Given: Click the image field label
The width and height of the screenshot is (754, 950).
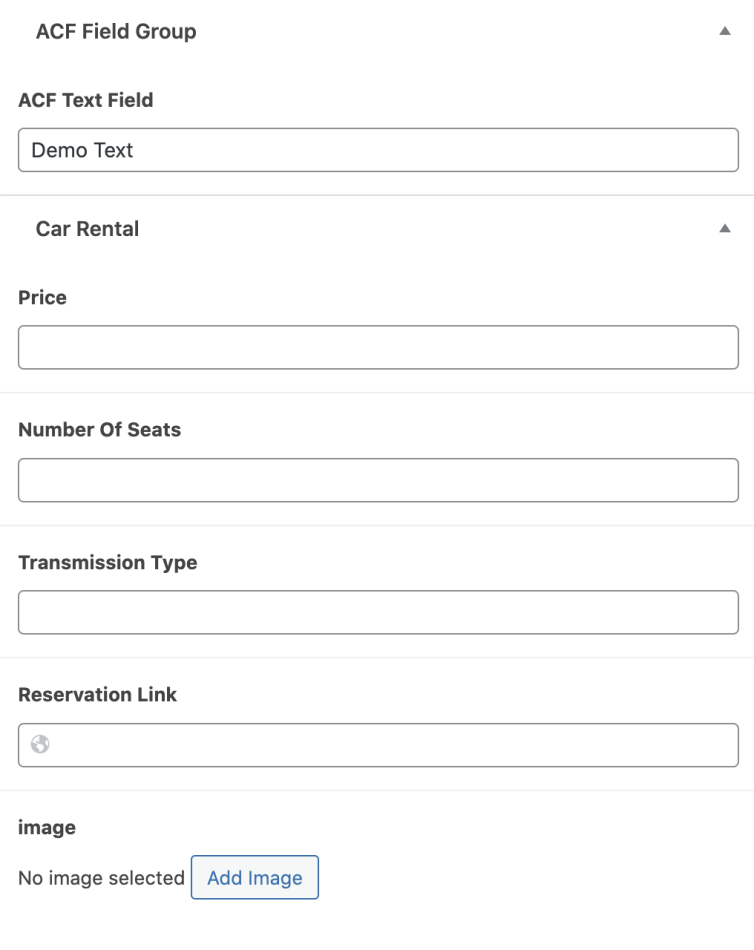Looking at the screenshot, I should pyautogui.click(x=47, y=827).
